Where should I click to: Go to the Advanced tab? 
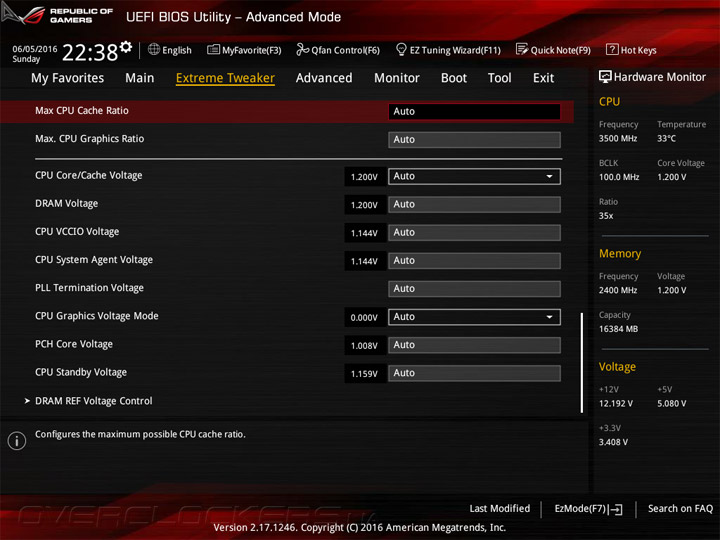(x=324, y=78)
